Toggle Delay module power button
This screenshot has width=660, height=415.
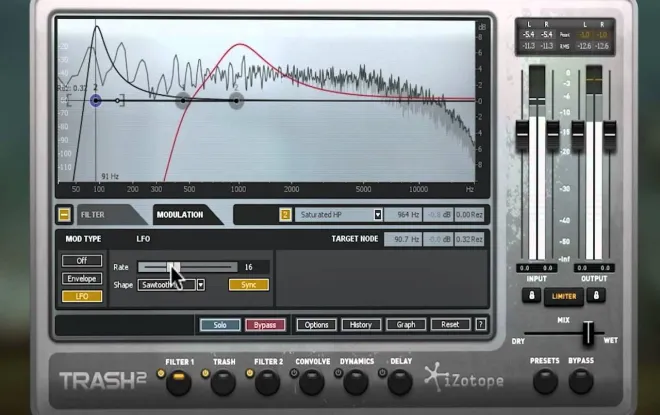coord(382,373)
